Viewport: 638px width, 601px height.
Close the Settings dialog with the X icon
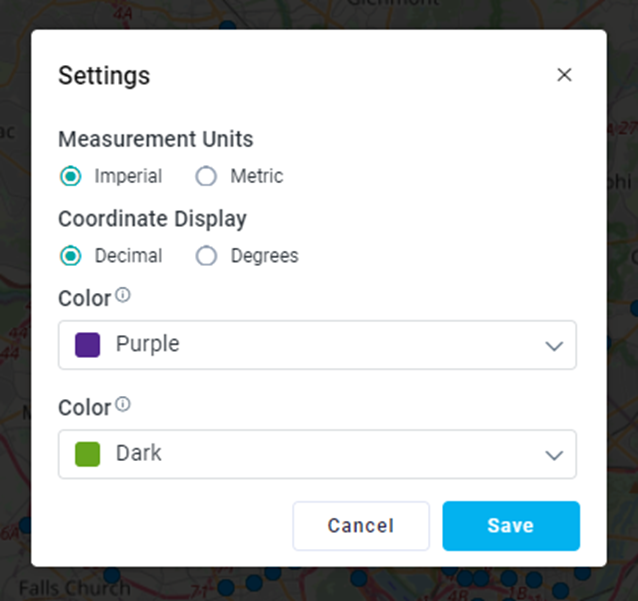[564, 75]
